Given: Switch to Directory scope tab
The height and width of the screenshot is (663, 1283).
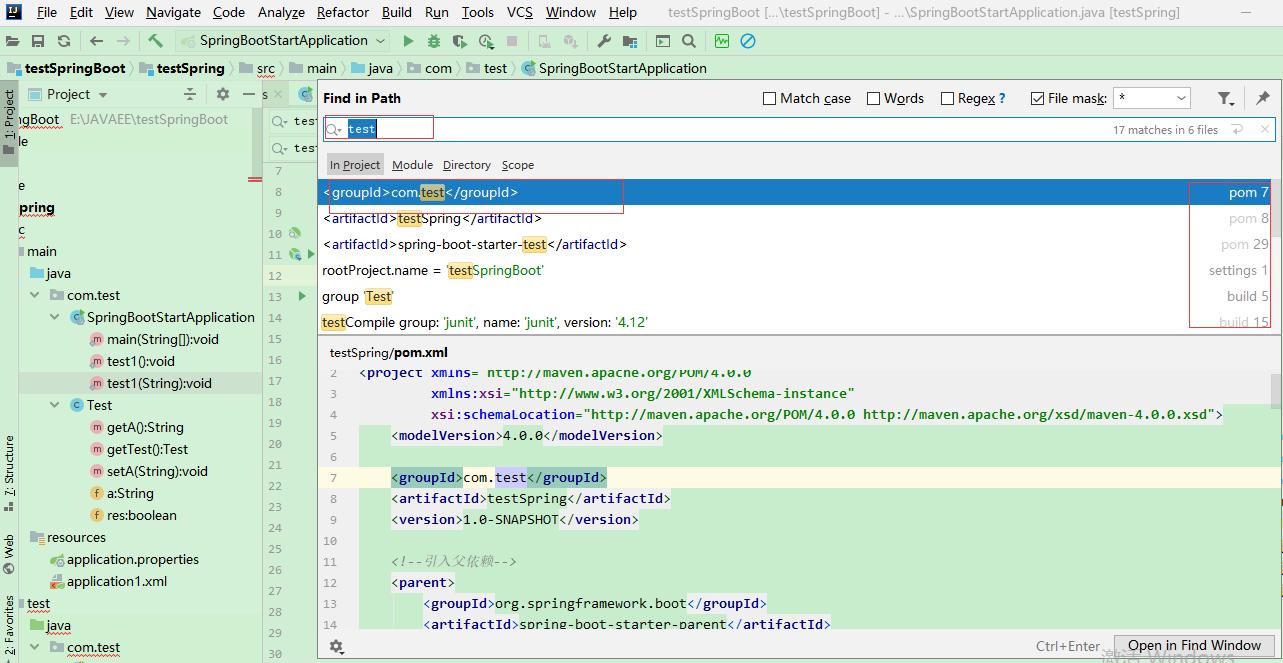Looking at the screenshot, I should tap(467, 165).
